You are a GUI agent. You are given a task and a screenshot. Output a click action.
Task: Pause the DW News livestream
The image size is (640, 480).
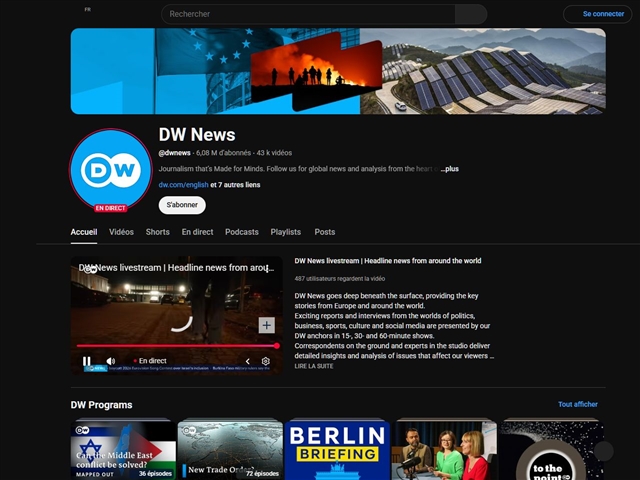pos(87,361)
